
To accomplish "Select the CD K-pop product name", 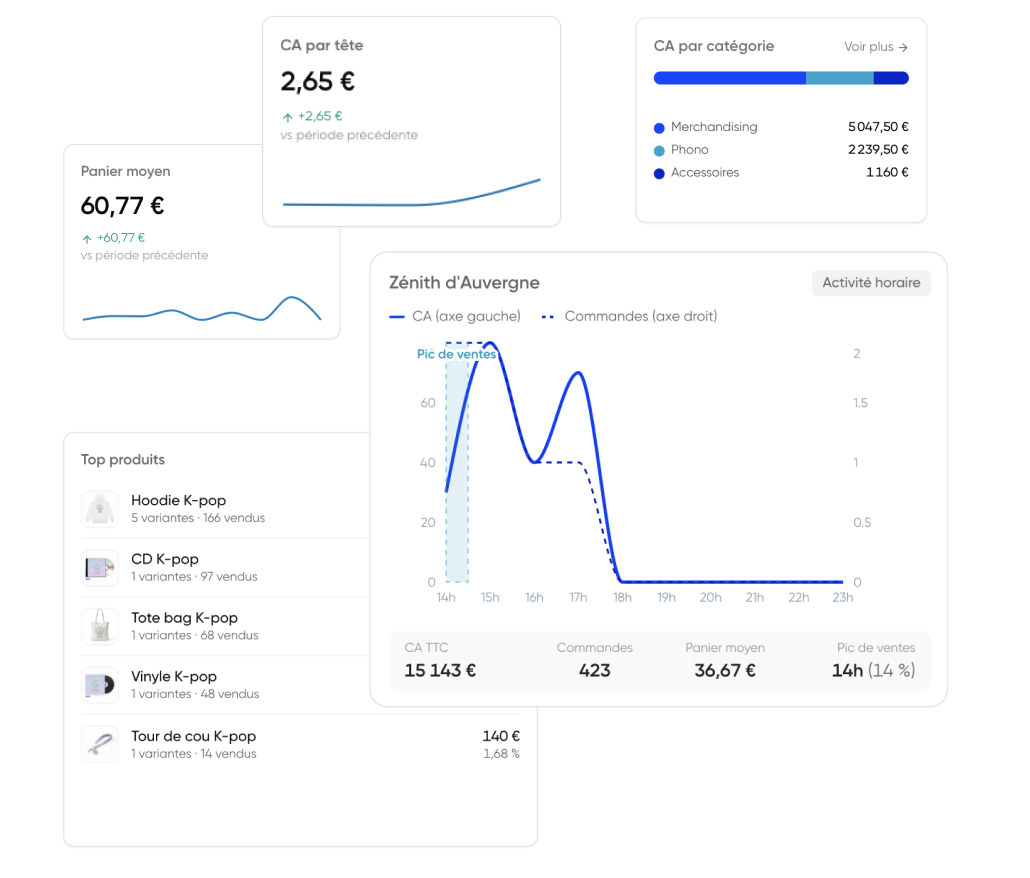I will 165,559.
